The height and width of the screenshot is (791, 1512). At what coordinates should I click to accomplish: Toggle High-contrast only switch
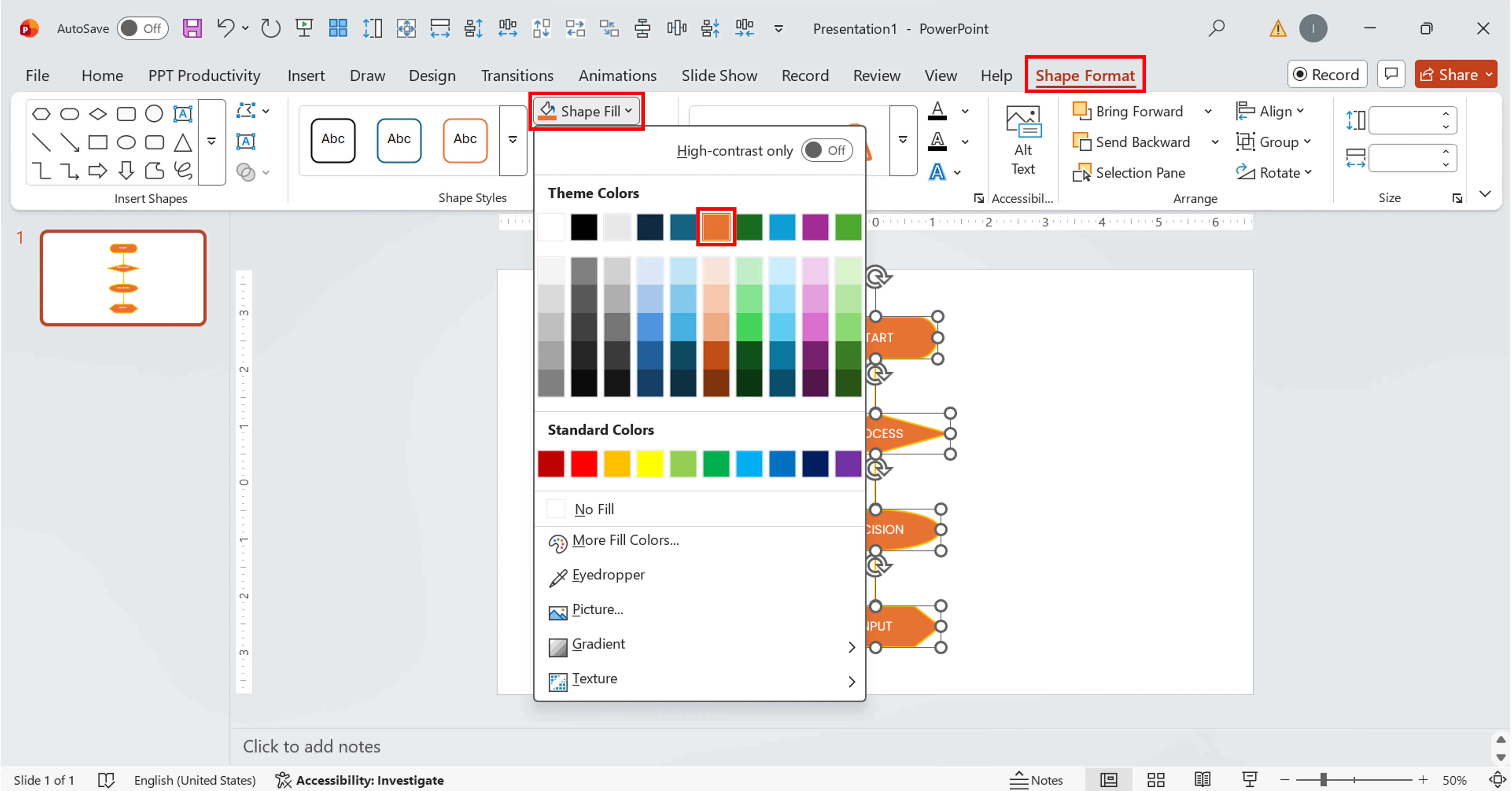click(827, 151)
